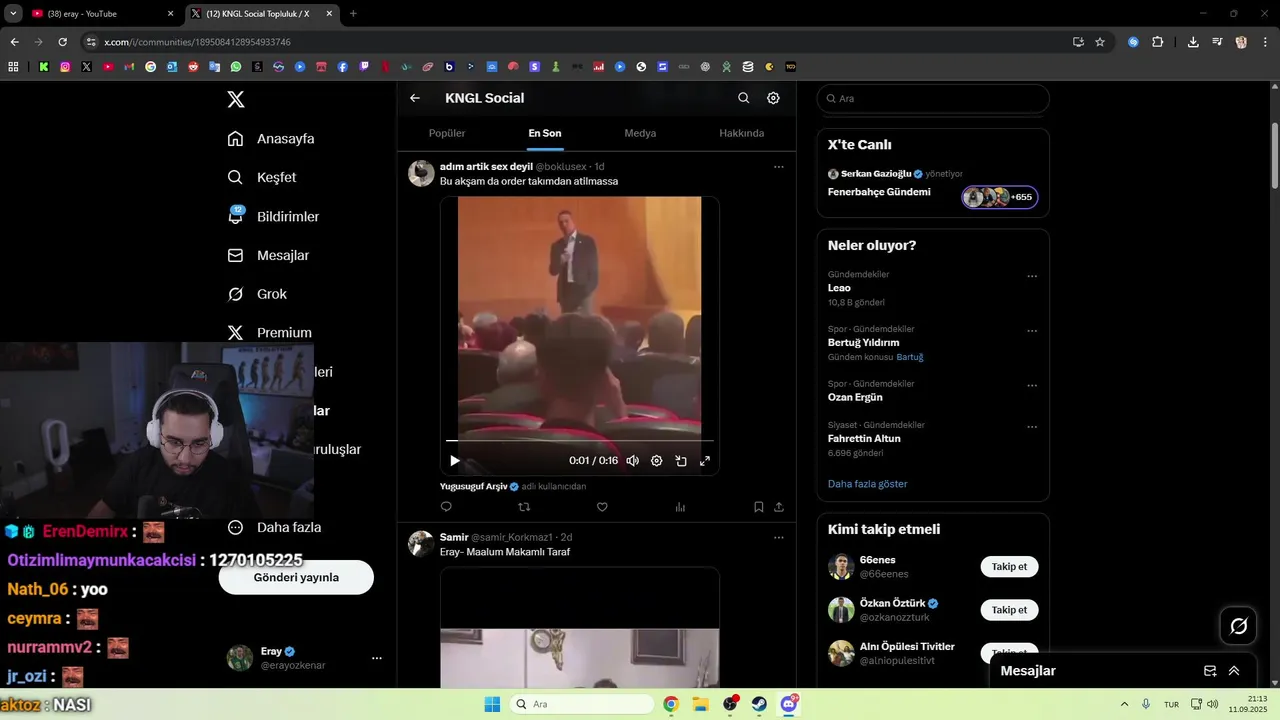The height and width of the screenshot is (720, 1280).
Task: Open the browser extensions puzzle icon
Action: click(x=1158, y=42)
